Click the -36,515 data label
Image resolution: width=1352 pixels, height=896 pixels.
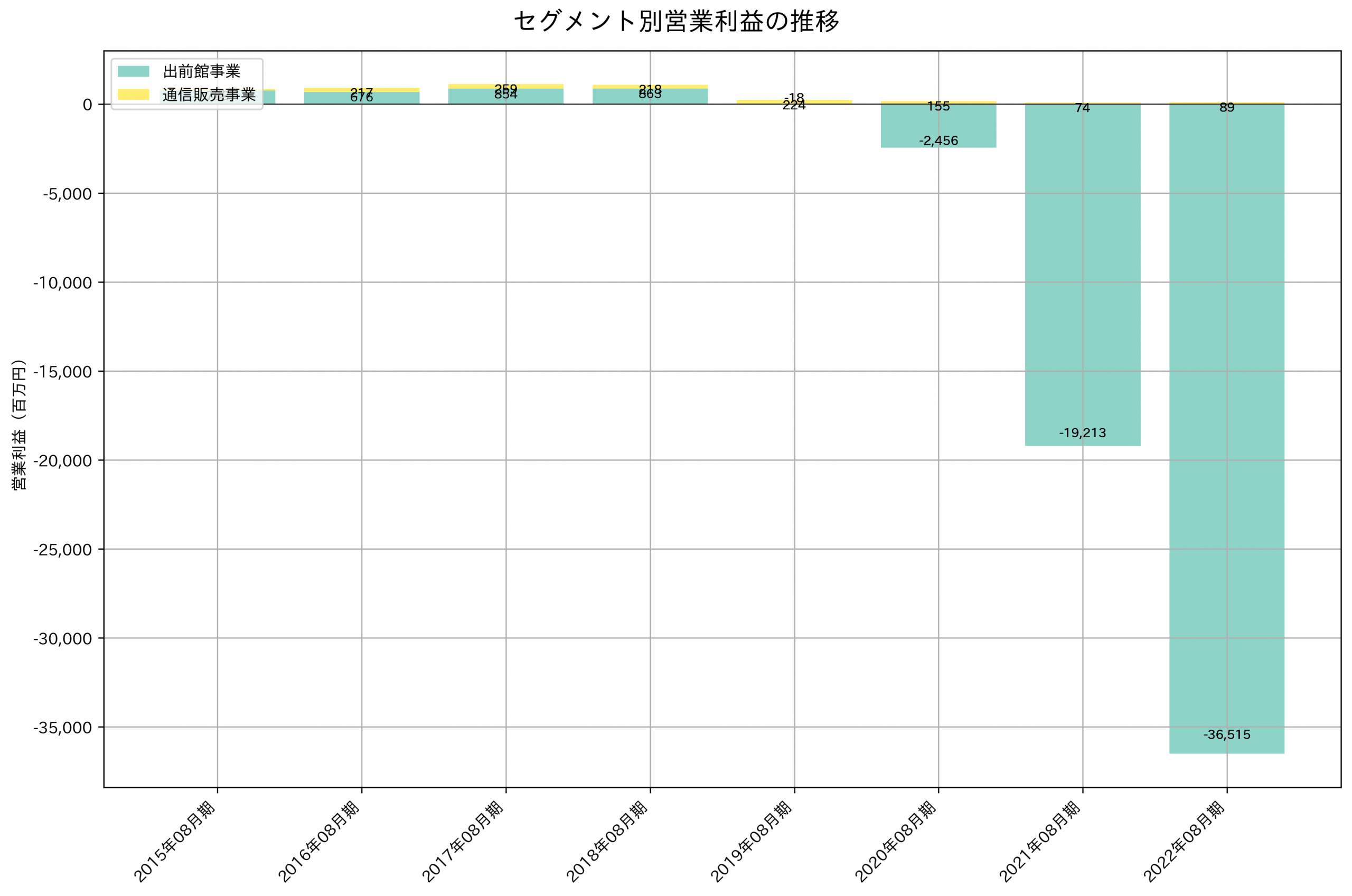[1227, 735]
